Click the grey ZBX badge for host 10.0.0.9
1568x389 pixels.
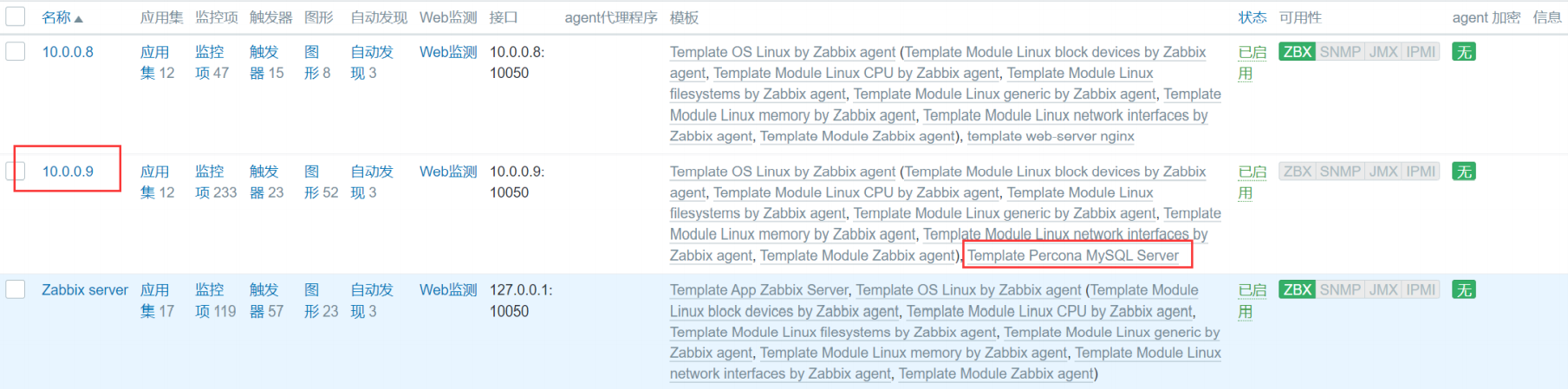click(x=1297, y=172)
